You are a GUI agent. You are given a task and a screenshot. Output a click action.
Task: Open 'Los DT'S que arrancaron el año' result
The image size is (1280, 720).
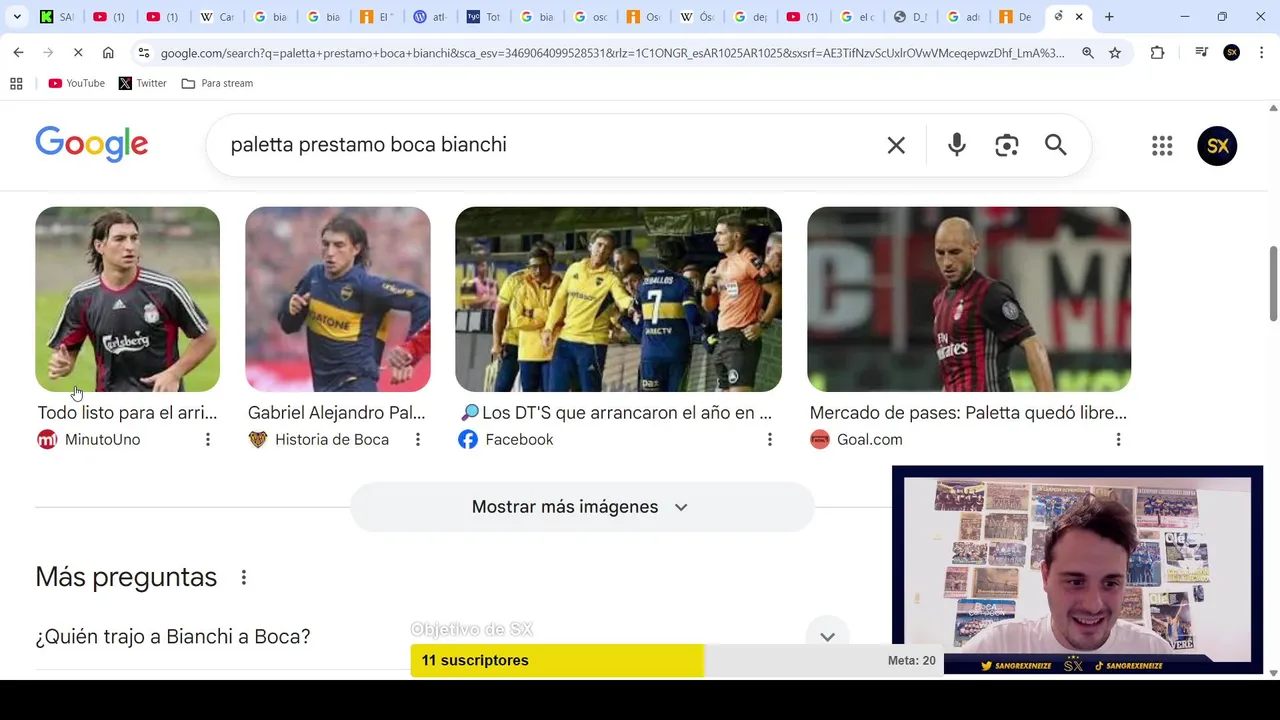coord(616,412)
